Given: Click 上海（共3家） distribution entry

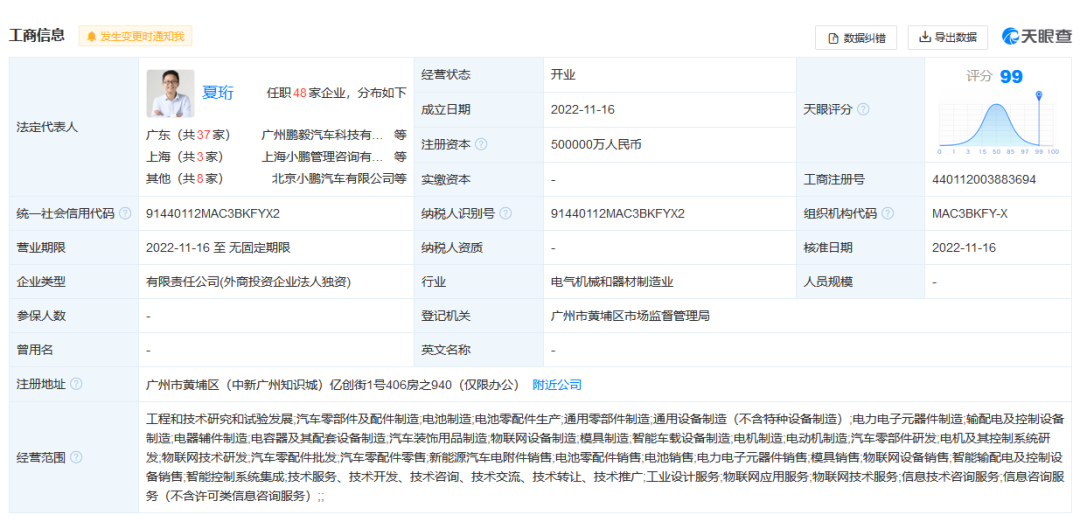Looking at the screenshot, I should (185, 156).
